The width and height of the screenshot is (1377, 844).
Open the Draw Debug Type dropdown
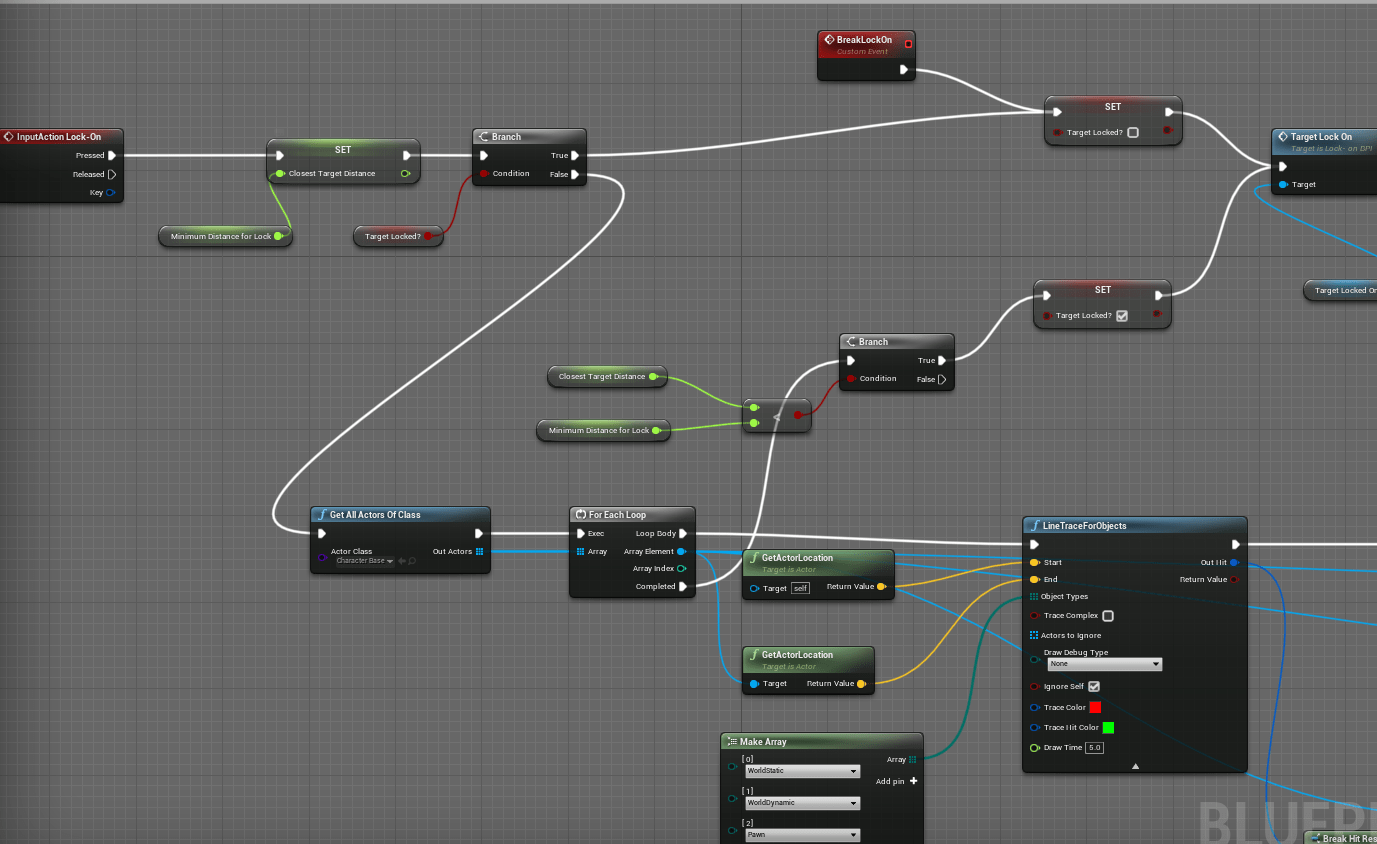pos(1104,664)
